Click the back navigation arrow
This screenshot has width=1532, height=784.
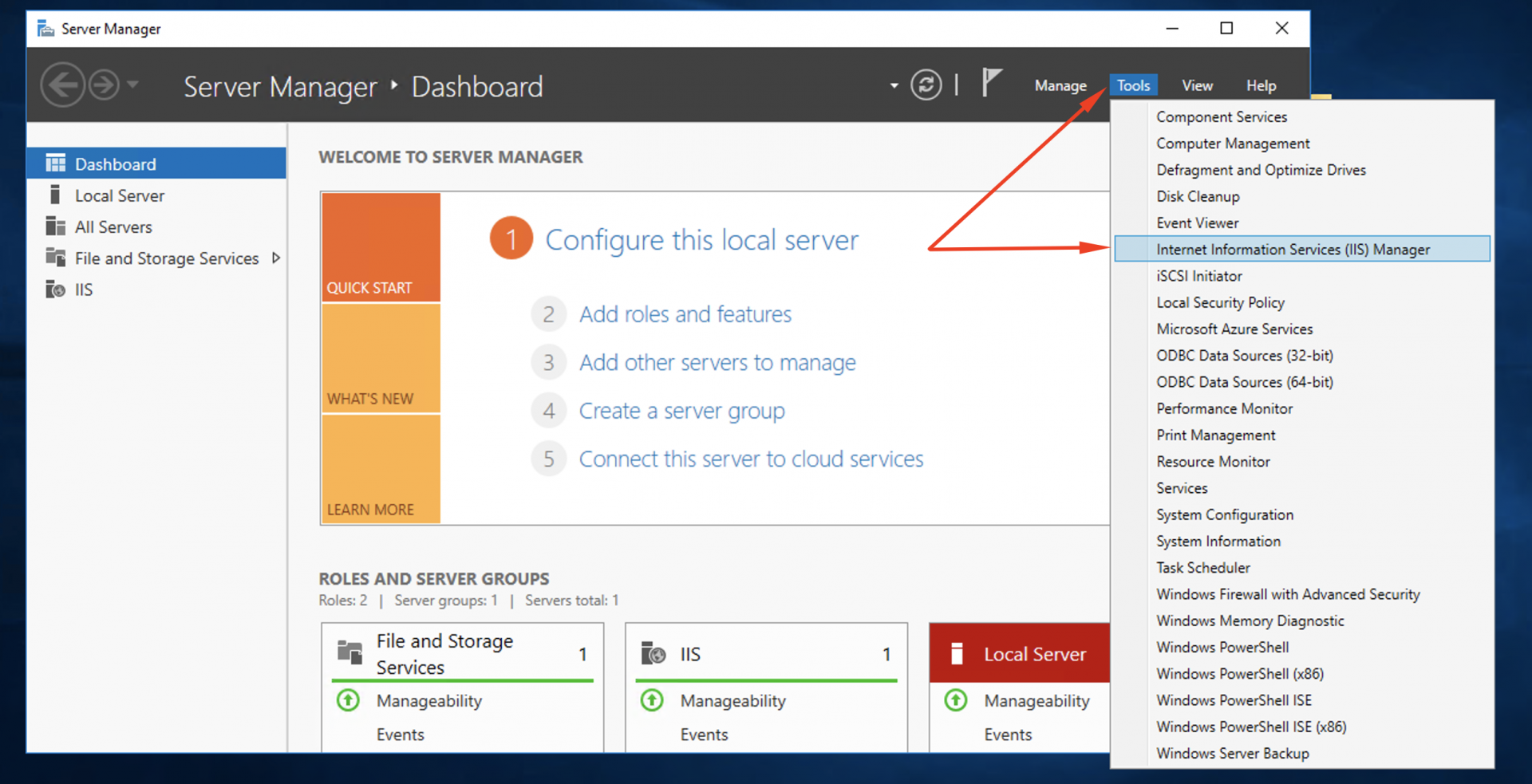pos(63,85)
